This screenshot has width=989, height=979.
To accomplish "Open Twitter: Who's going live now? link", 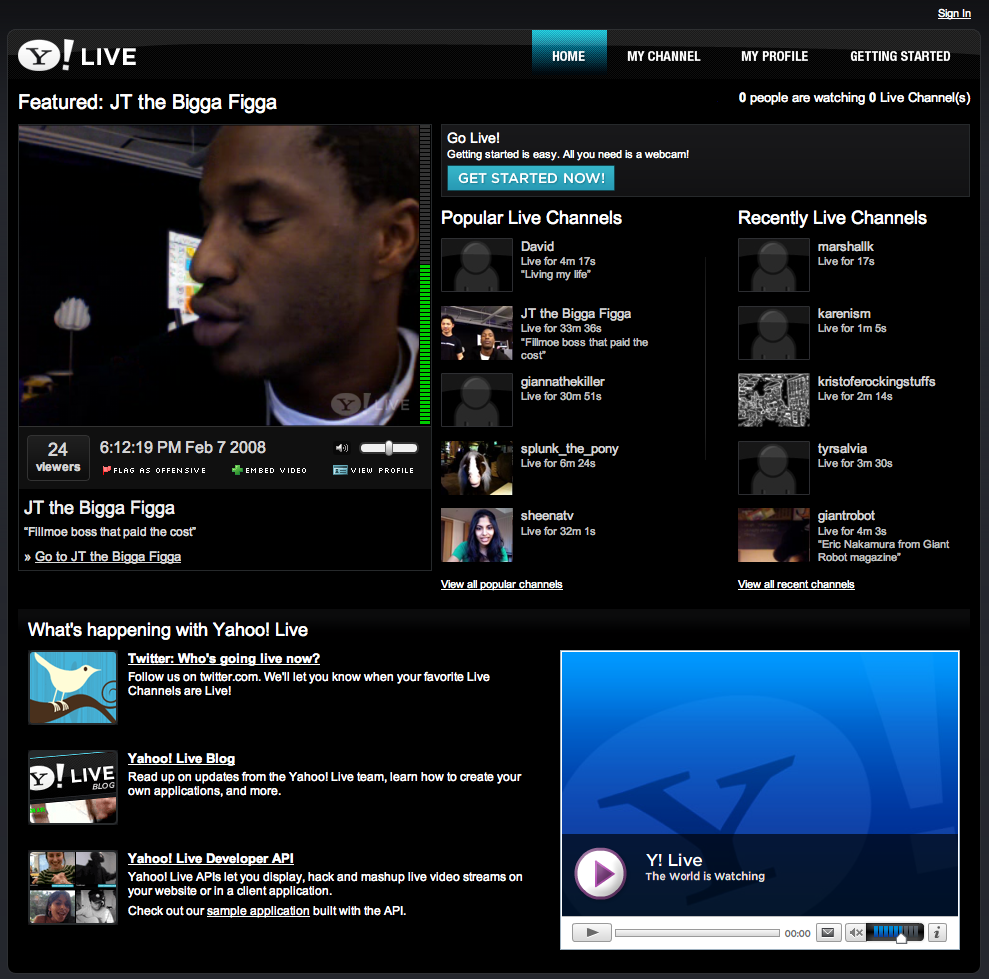I will tap(224, 659).
